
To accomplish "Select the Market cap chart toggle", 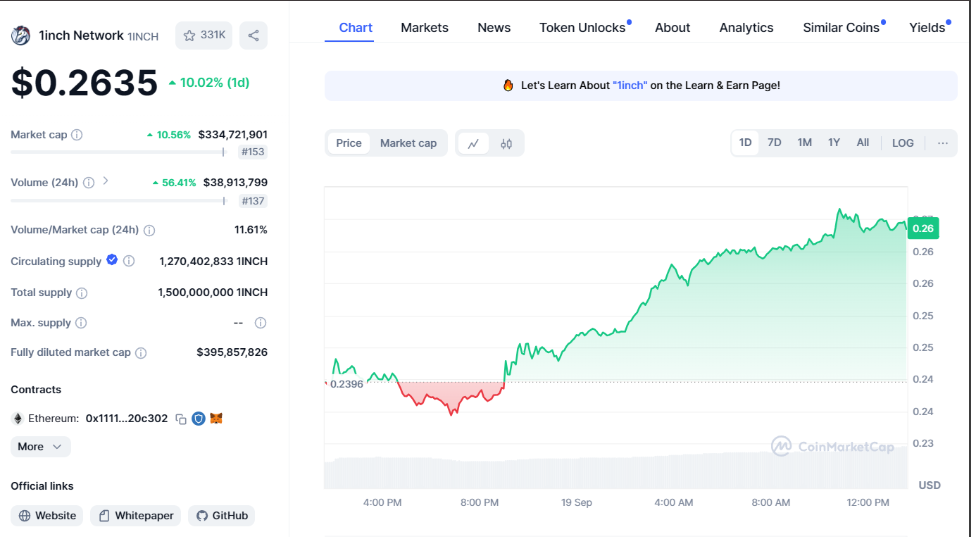I will [x=408, y=143].
